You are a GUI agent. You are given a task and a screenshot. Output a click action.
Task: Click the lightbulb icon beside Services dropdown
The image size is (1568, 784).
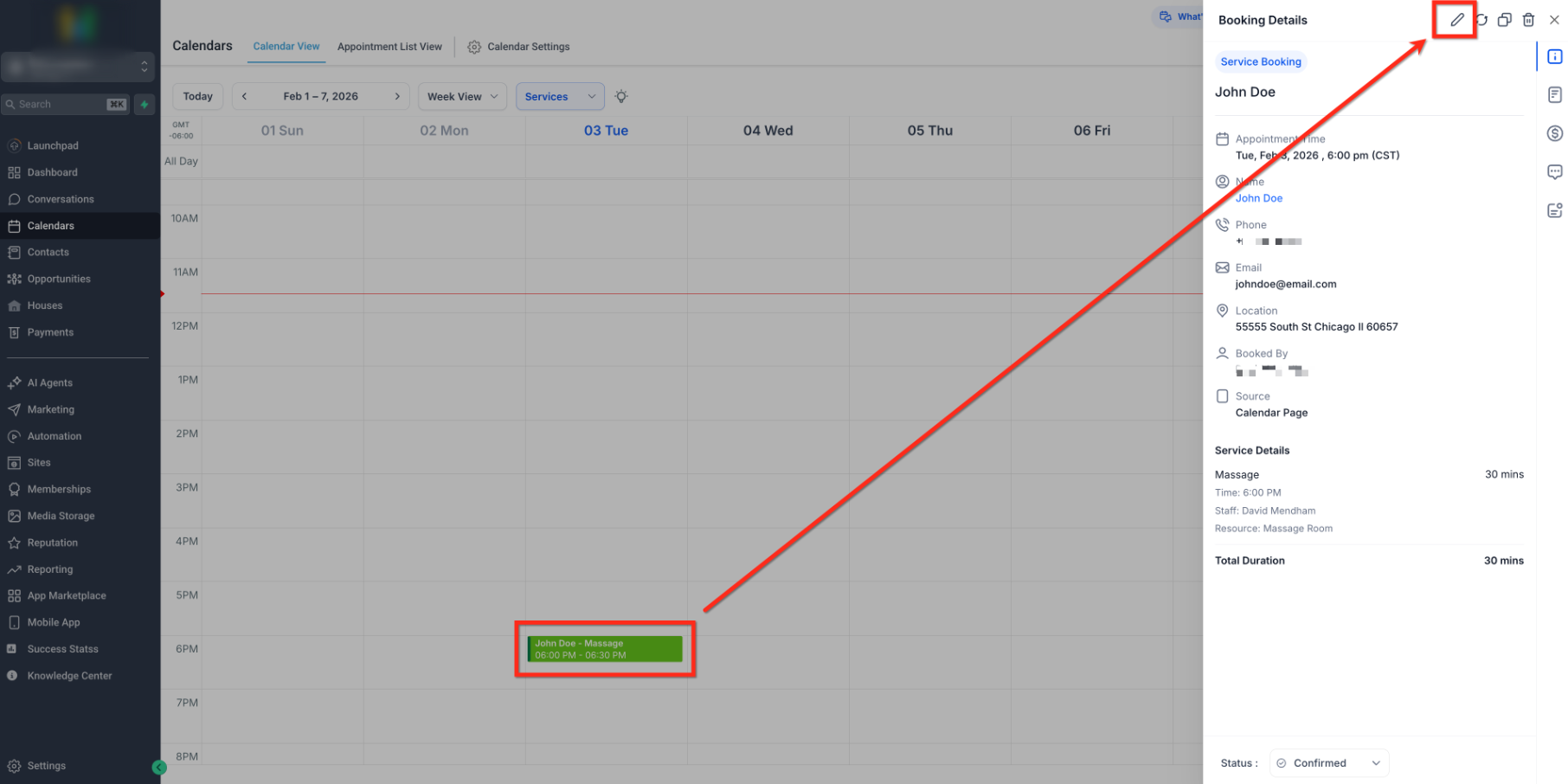[x=621, y=96]
